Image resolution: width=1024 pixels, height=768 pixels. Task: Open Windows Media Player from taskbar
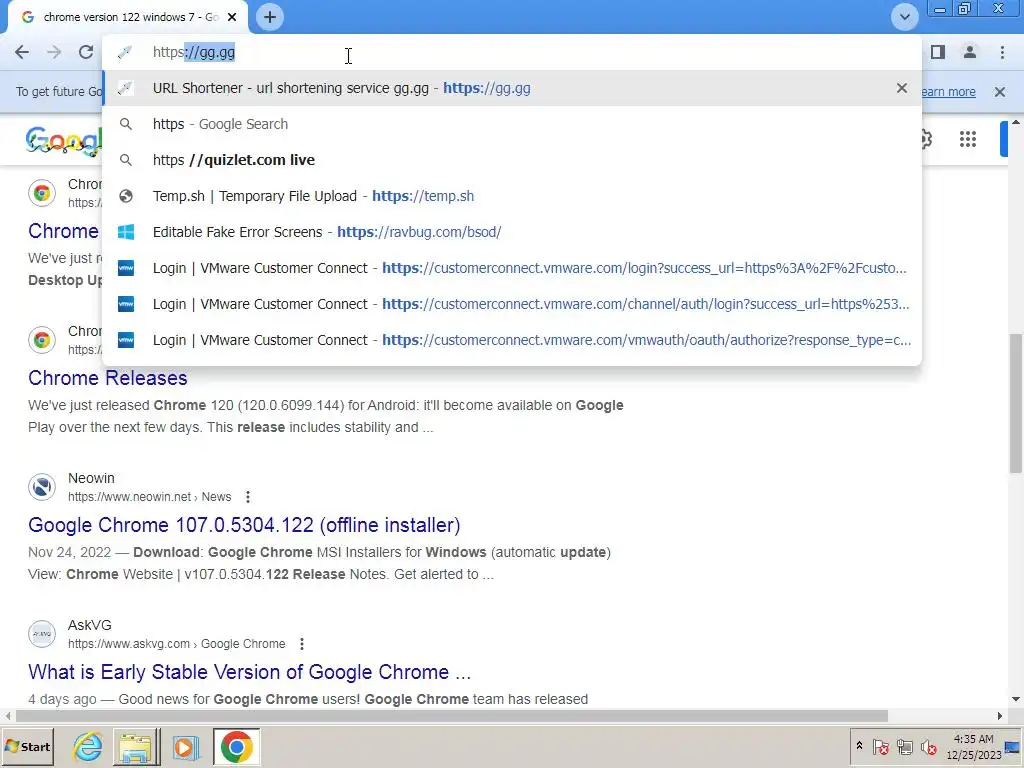pos(186,746)
